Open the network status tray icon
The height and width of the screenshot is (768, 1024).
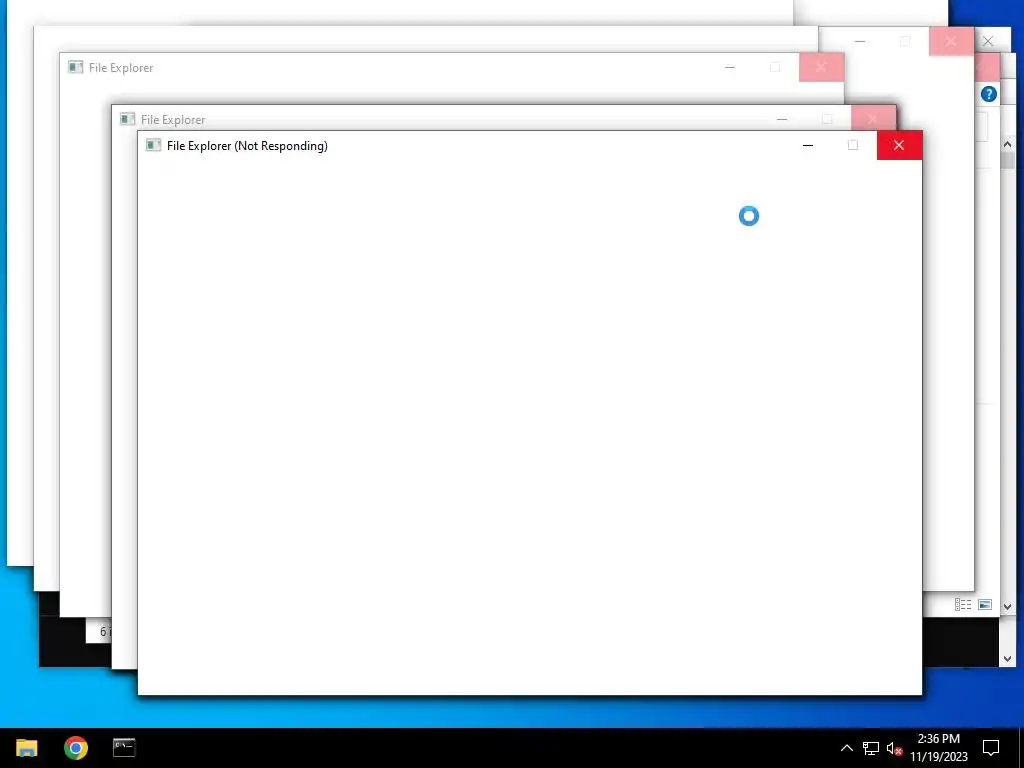(x=871, y=748)
